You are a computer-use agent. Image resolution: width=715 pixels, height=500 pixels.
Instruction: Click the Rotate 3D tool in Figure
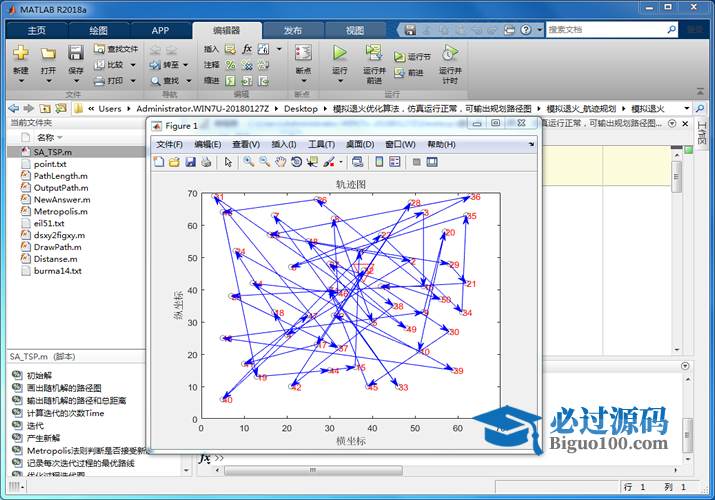(297, 161)
